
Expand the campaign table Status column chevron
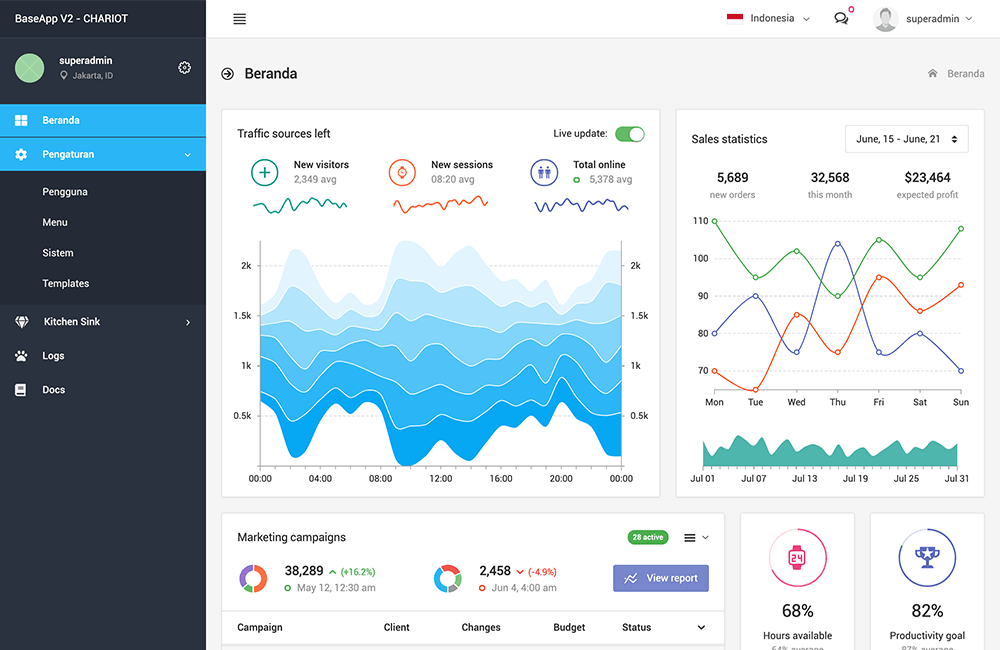pos(701,628)
